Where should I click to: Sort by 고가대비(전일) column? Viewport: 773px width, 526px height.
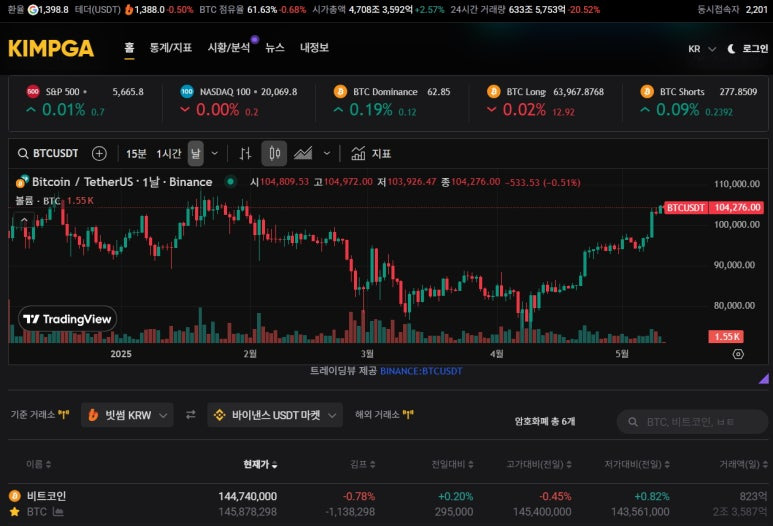[x=539, y=464]
